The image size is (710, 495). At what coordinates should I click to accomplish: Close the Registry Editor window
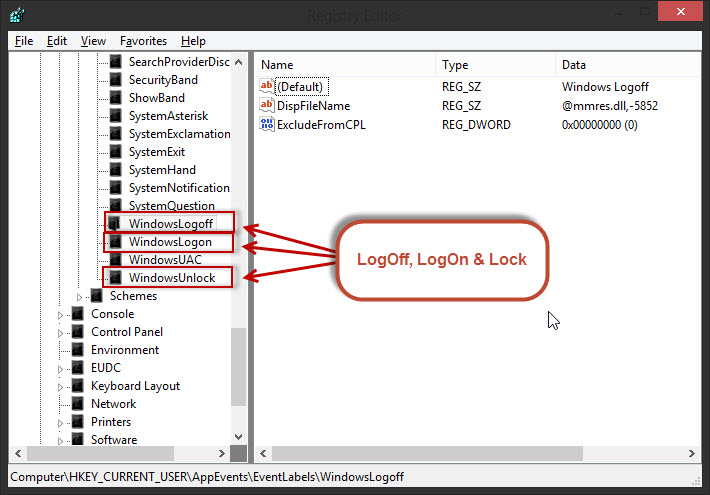point(680,11)
